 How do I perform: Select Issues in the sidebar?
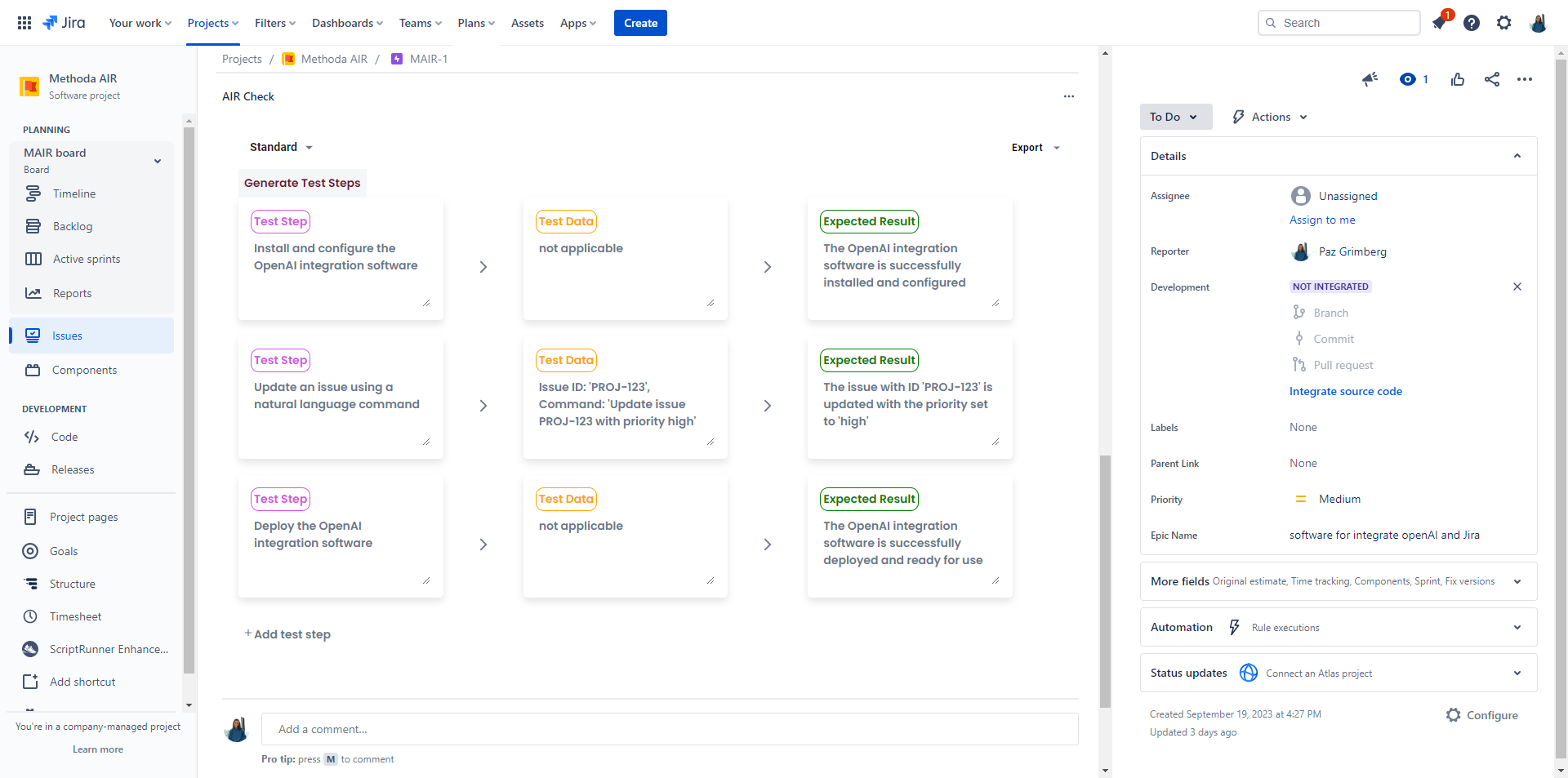coord(91,336)
